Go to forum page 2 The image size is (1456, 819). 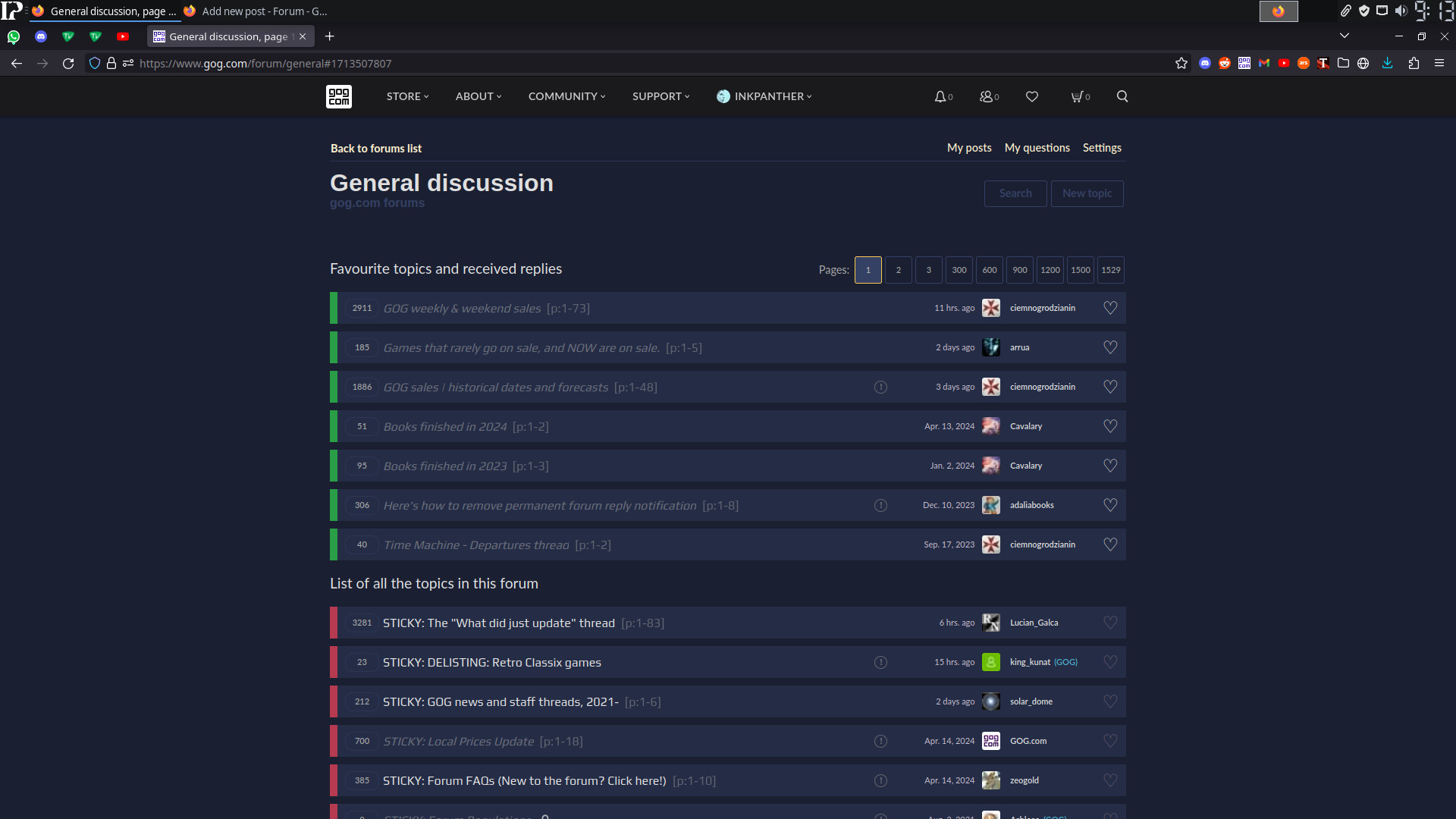tap(899, 270)
